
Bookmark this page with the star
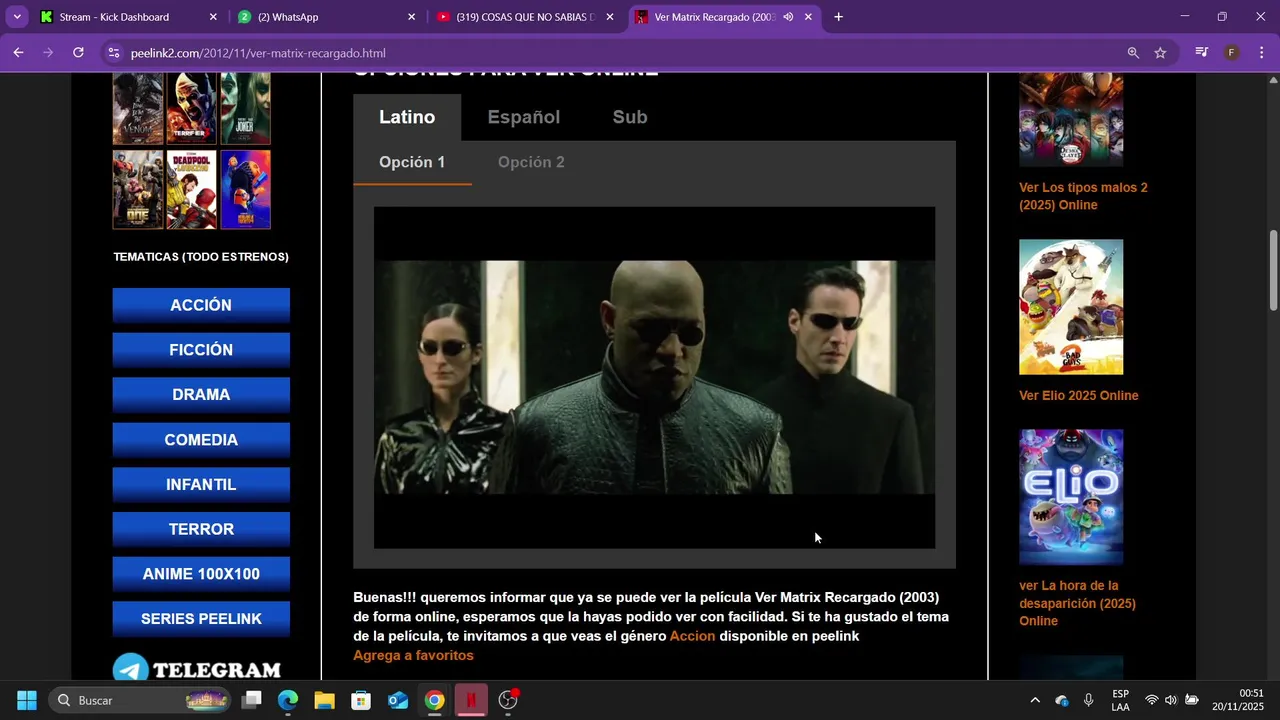[1160, 53]
